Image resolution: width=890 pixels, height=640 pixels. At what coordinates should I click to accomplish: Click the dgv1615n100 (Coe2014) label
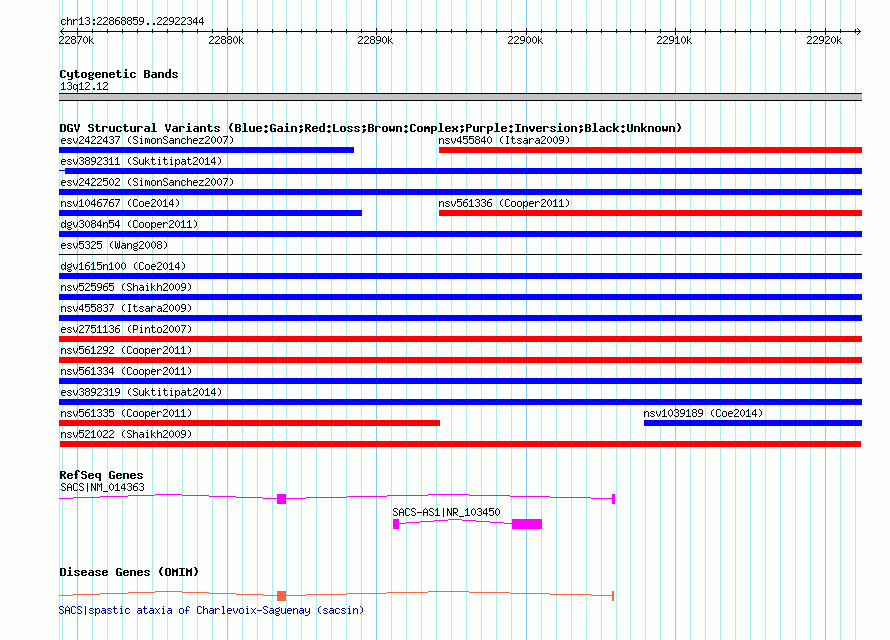[123, 266]
